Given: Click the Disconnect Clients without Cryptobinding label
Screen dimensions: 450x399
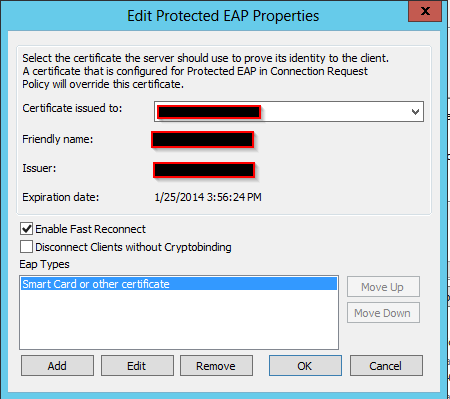Looking at the screenshot, I should coord(133,247).
